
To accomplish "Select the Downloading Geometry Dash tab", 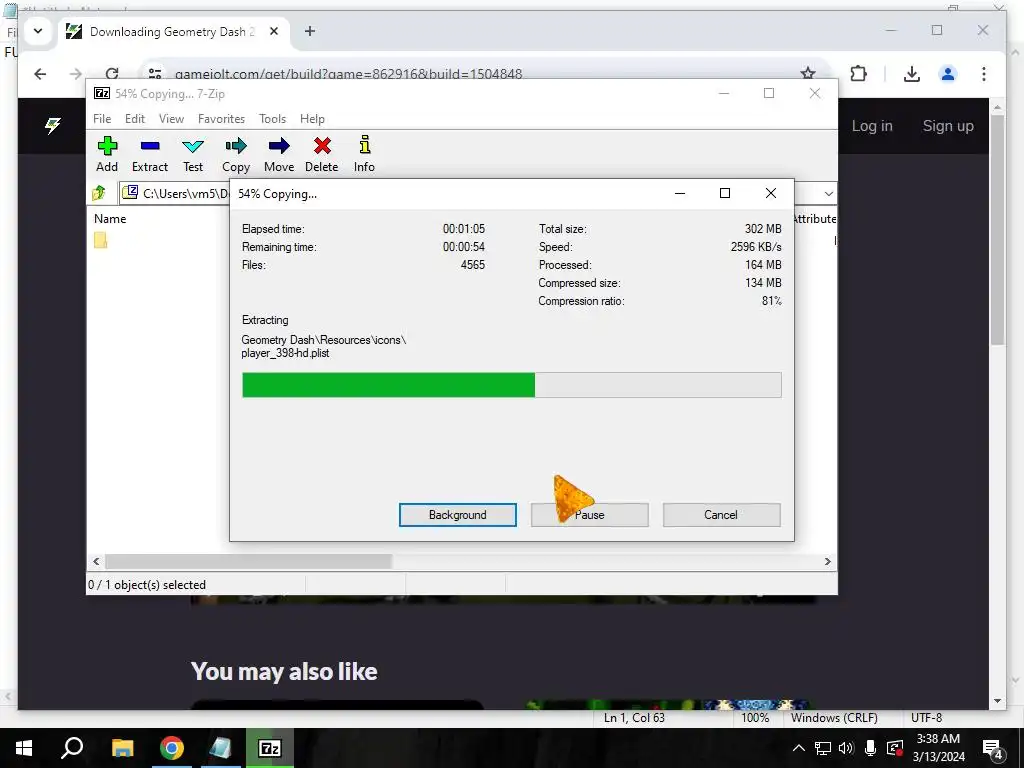I will pos(170,31).
